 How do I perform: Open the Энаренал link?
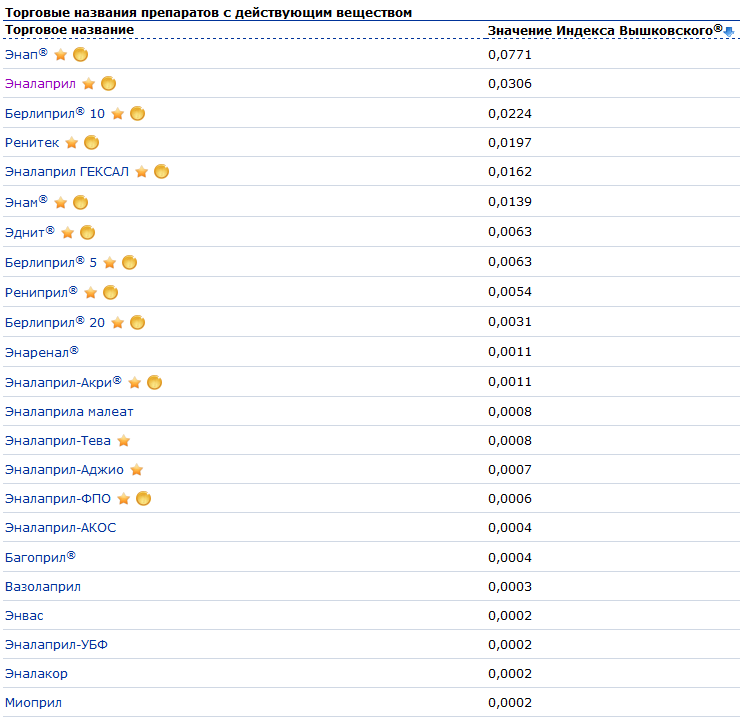click(42, 352)
